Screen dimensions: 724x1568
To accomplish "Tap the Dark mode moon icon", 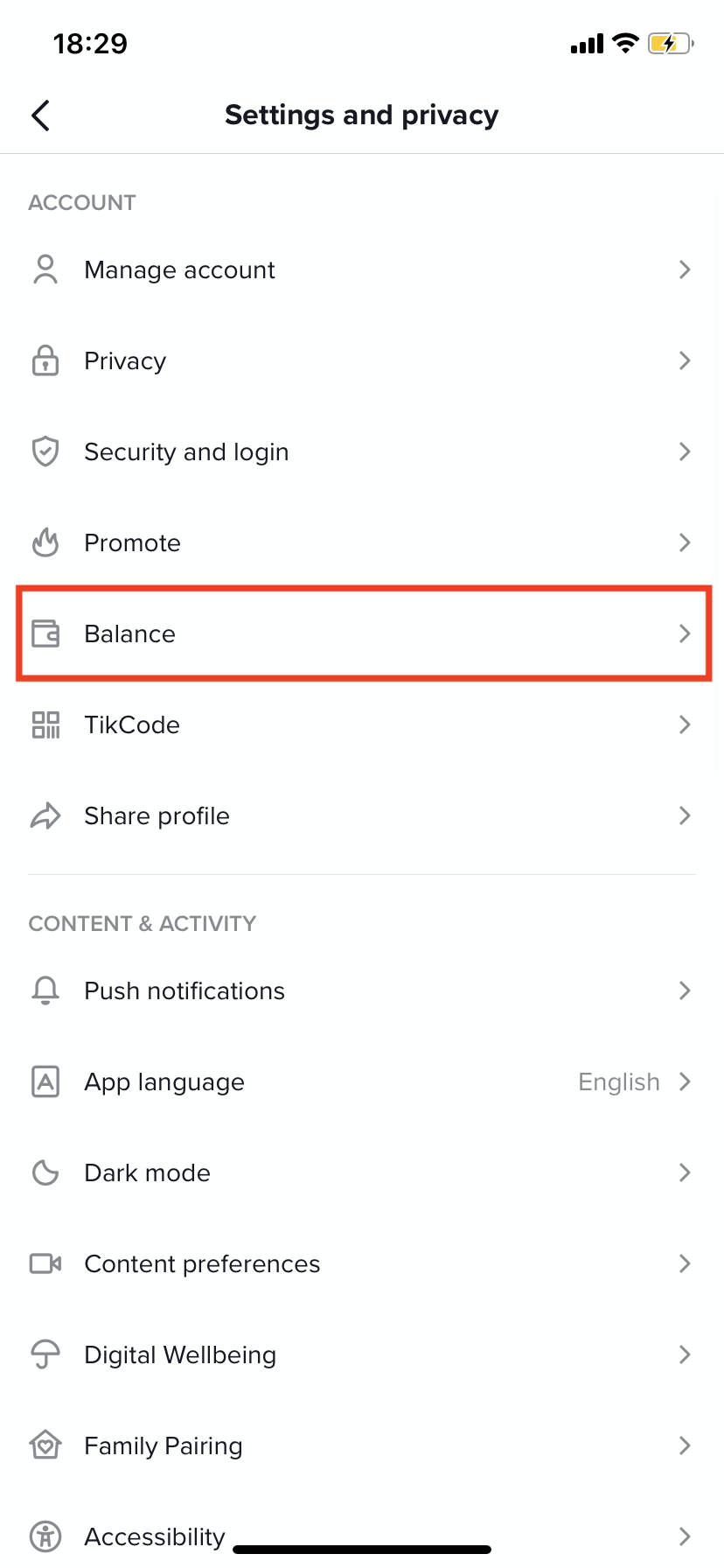I will [x=45, y=1172].
